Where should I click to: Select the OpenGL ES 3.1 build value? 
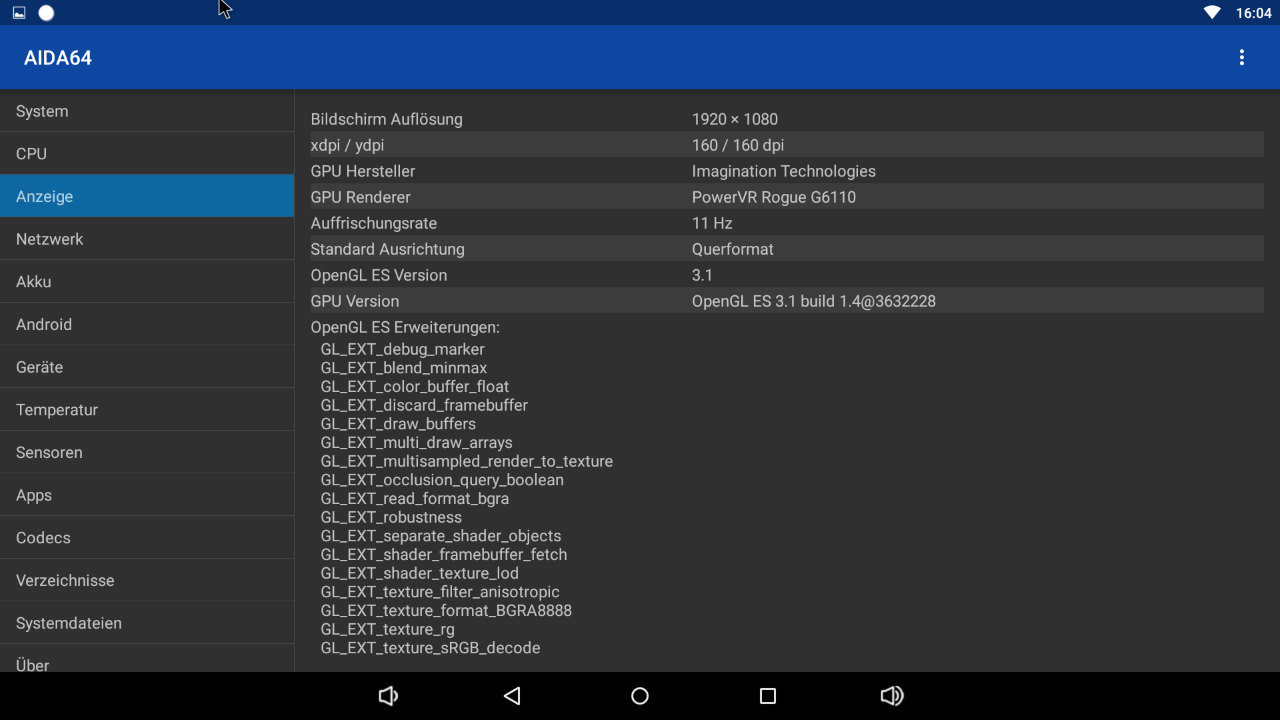(x=814, y=301)
